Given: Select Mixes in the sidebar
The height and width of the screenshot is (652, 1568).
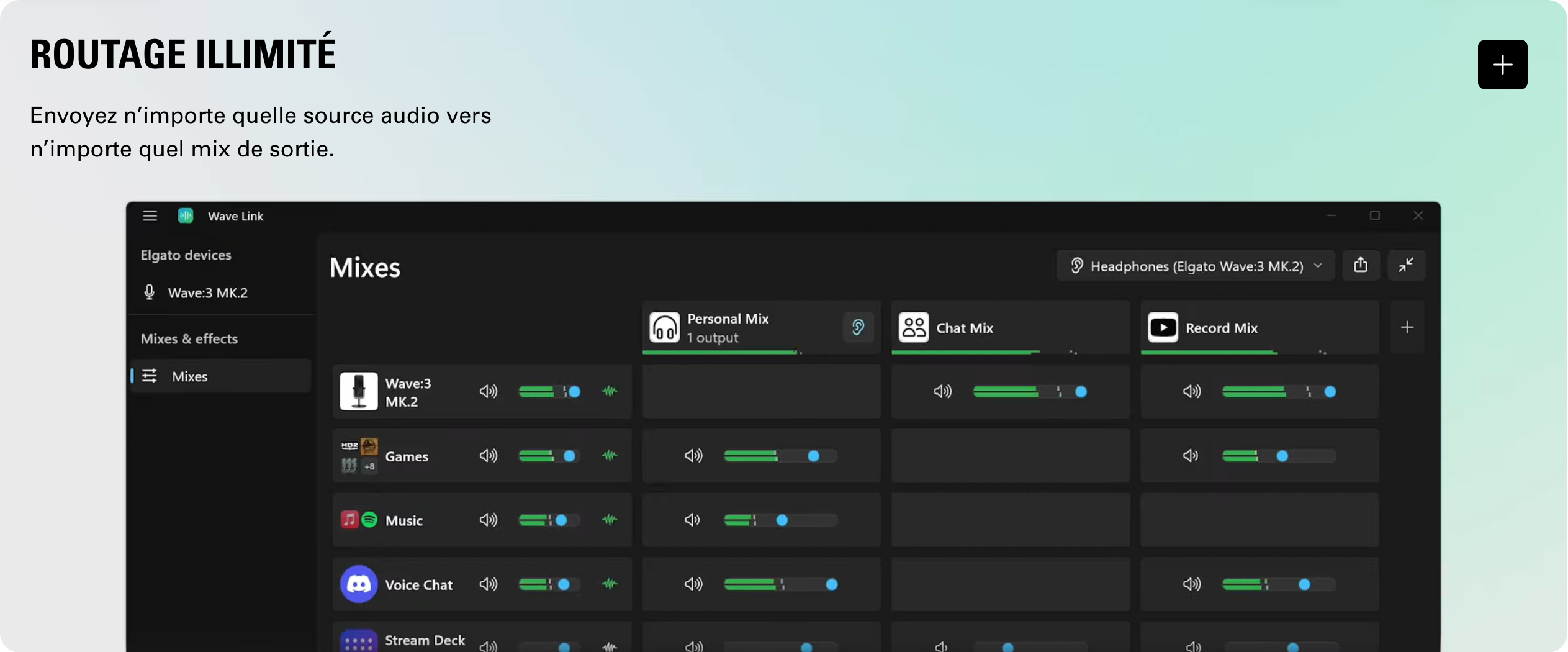Looking at the screenshot, I should (190, 376).
